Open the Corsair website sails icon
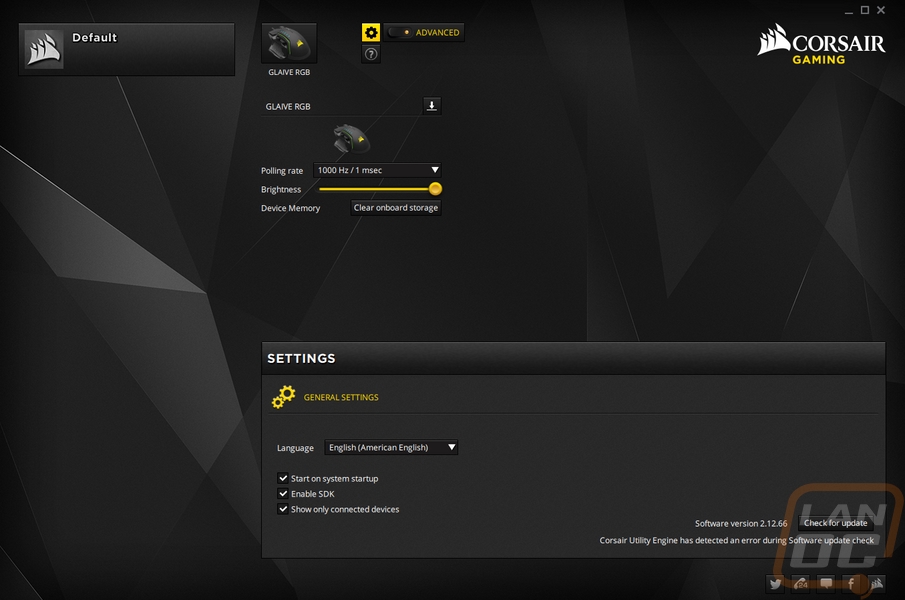Screen dimensions: 905x600 pos(877,583)
